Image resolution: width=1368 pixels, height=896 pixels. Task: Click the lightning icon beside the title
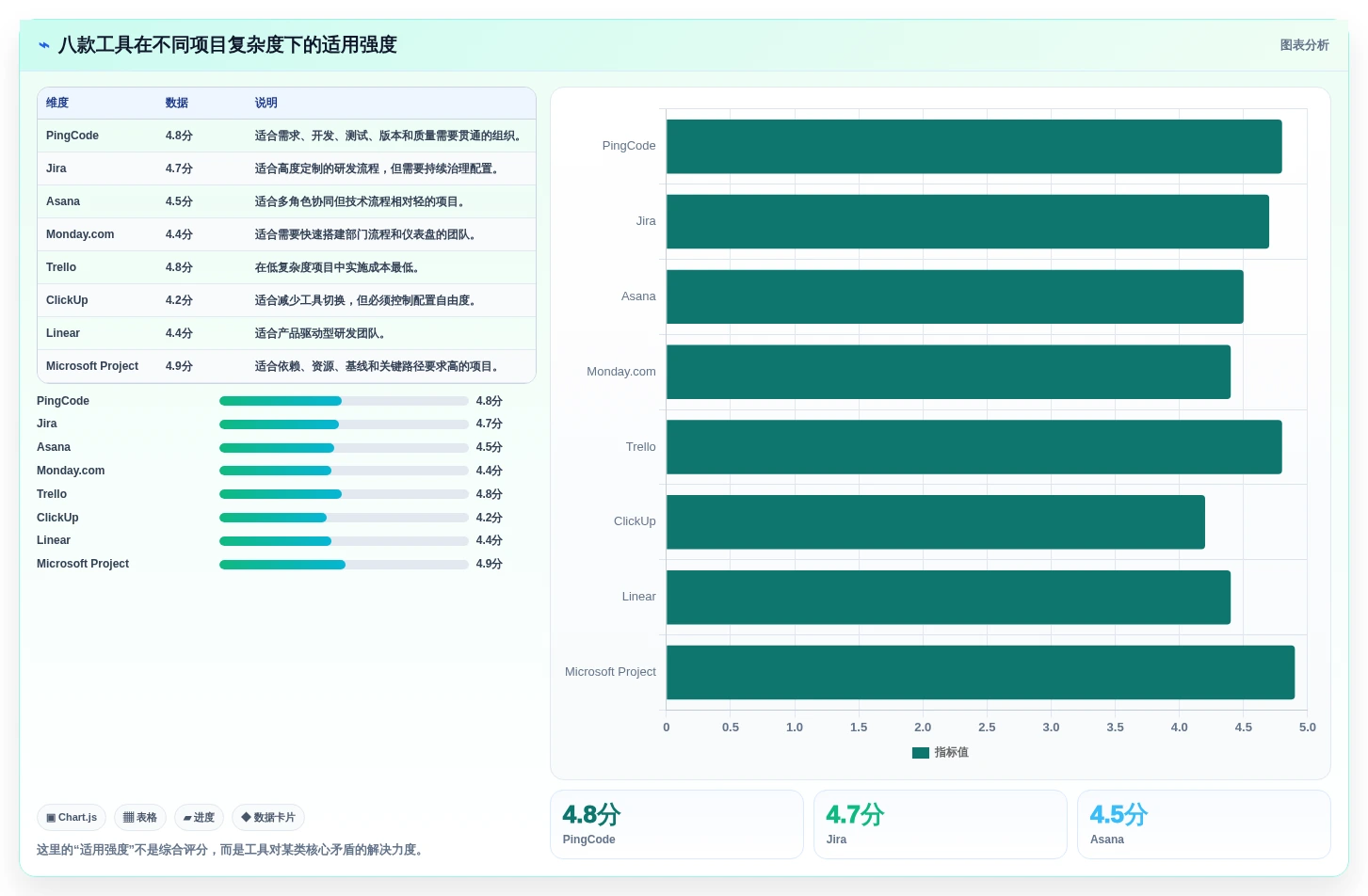(x=44, y=45)
